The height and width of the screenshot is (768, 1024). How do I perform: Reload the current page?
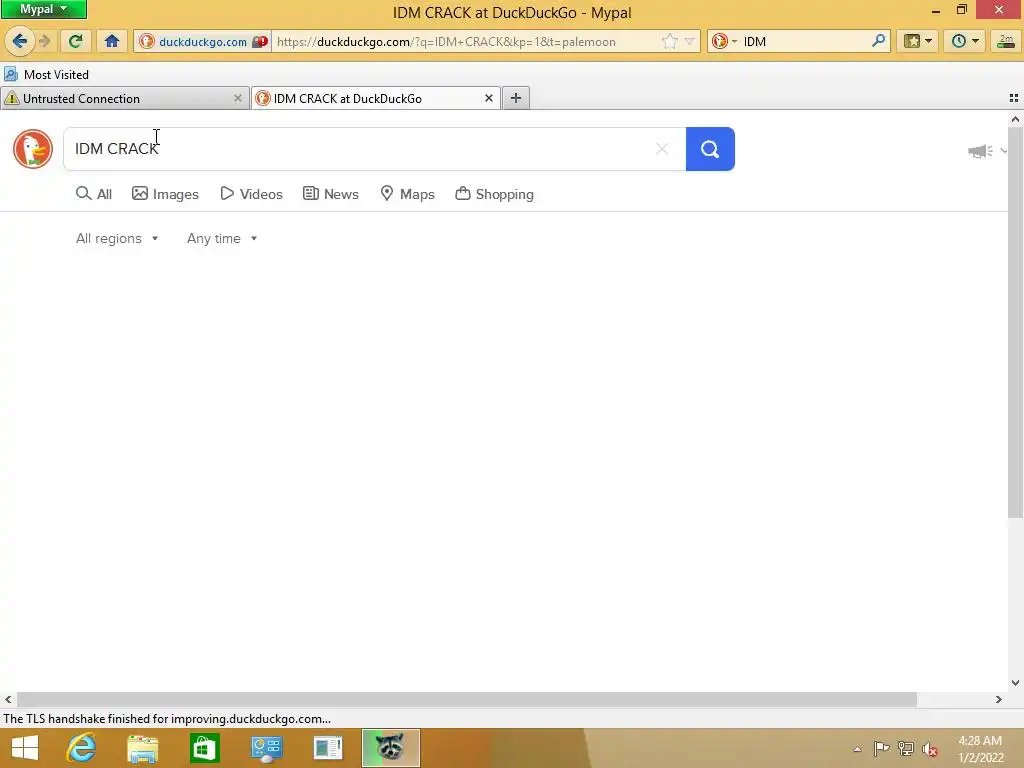click(75, 41)
